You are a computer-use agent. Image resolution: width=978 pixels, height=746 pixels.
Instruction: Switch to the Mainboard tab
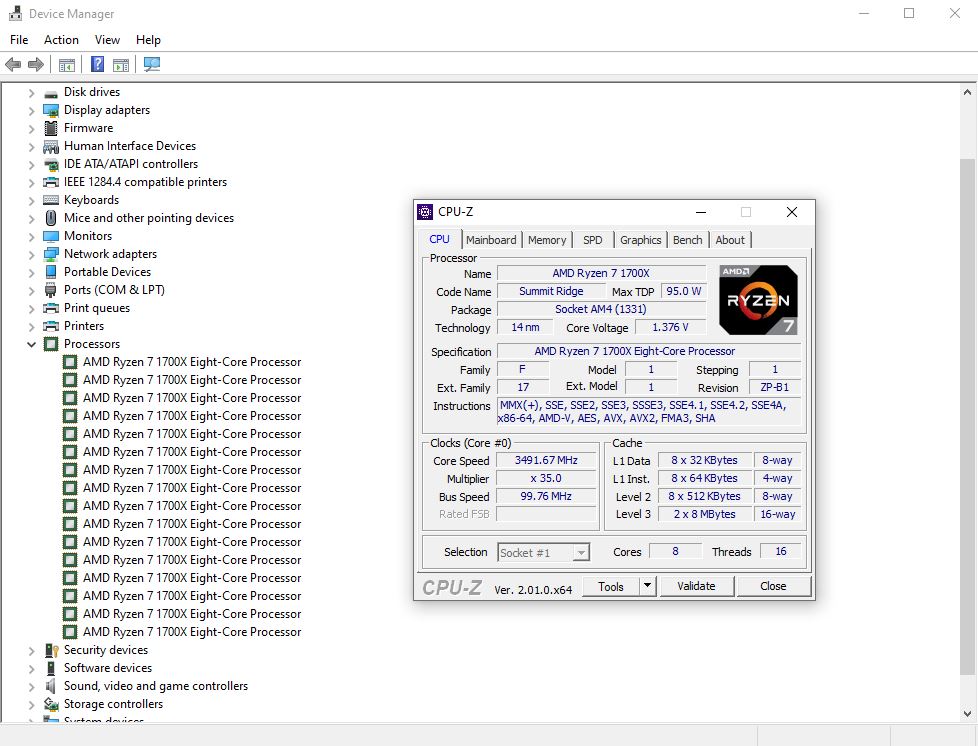pos(491,240)
